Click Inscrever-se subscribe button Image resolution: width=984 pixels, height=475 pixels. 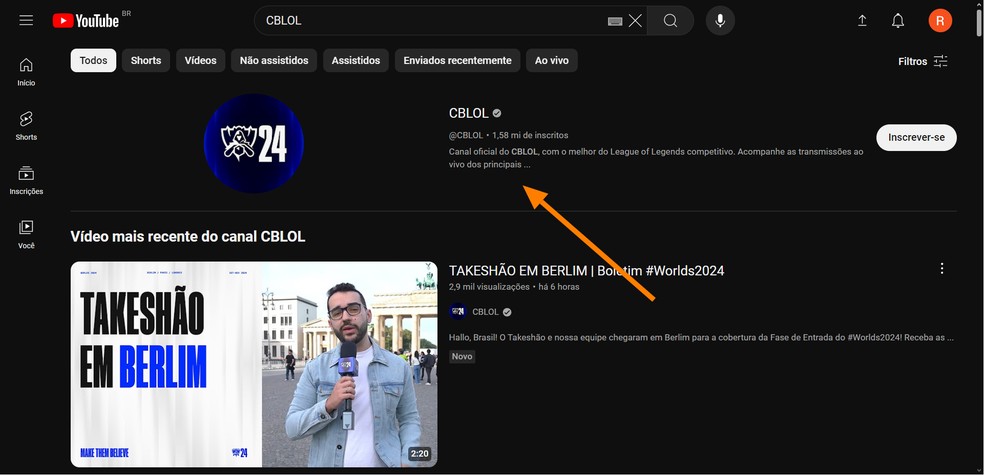click(x=916, y=137)
